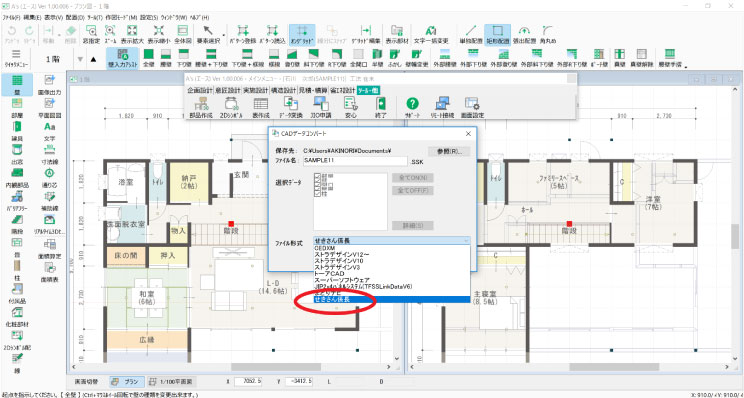
Task: Click the 部品作成 icon in main menu
Action: 201,107
